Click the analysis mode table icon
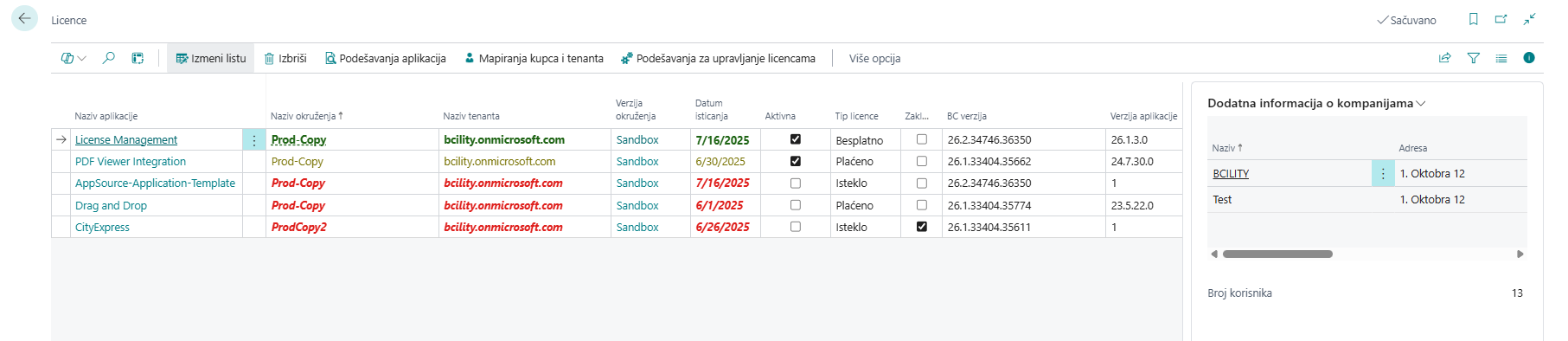The image size is (1568, 341). click(138, 58)
